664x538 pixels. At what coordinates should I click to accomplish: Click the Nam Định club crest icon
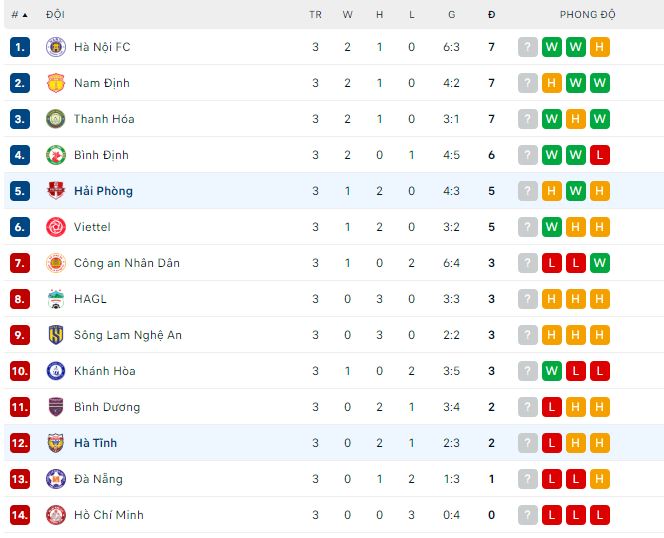click(x=56, y=83)
